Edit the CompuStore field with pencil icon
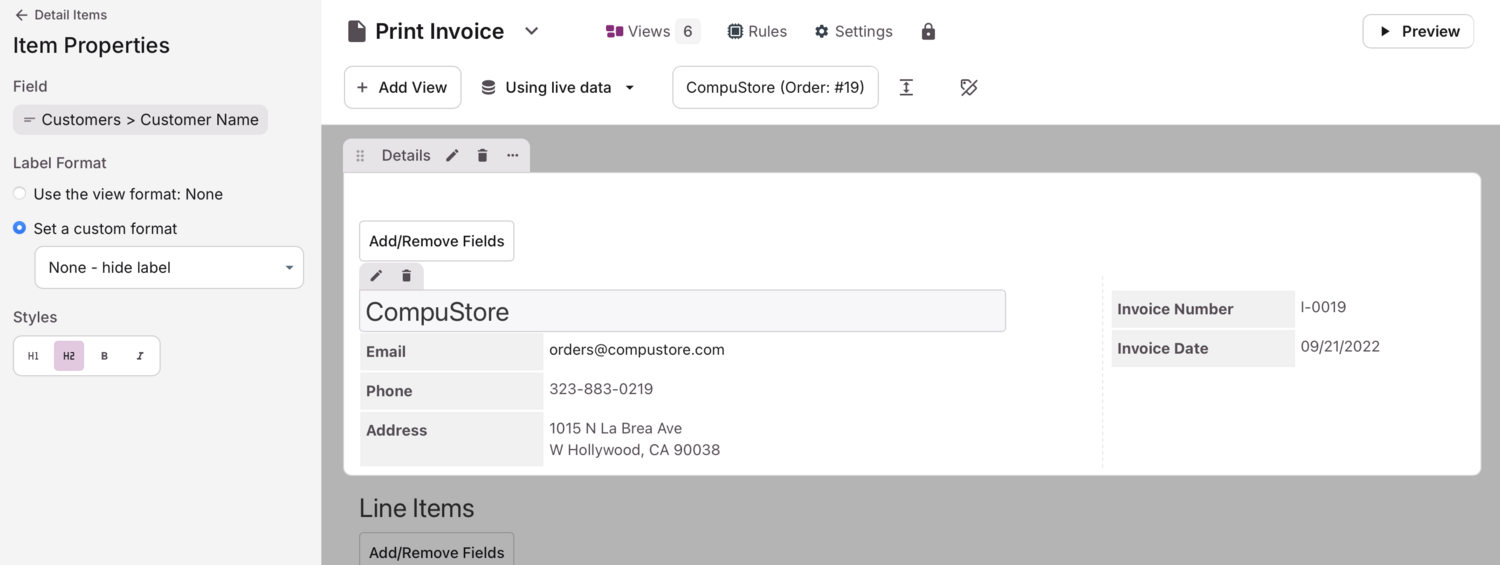This screenshot has width=1500, height=565. click(376, 276)
